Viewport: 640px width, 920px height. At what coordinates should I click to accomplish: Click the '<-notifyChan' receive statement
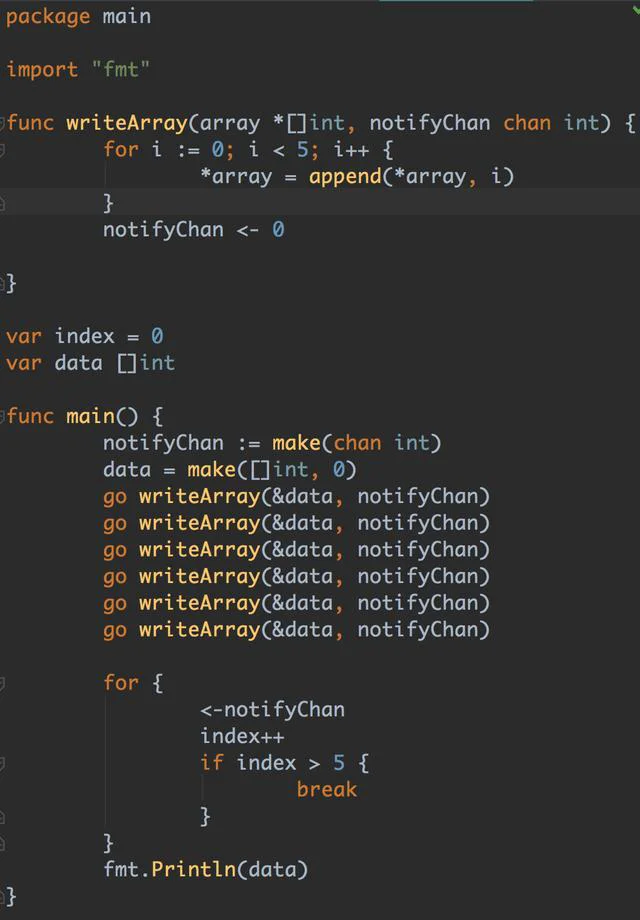tap(272, 710)
